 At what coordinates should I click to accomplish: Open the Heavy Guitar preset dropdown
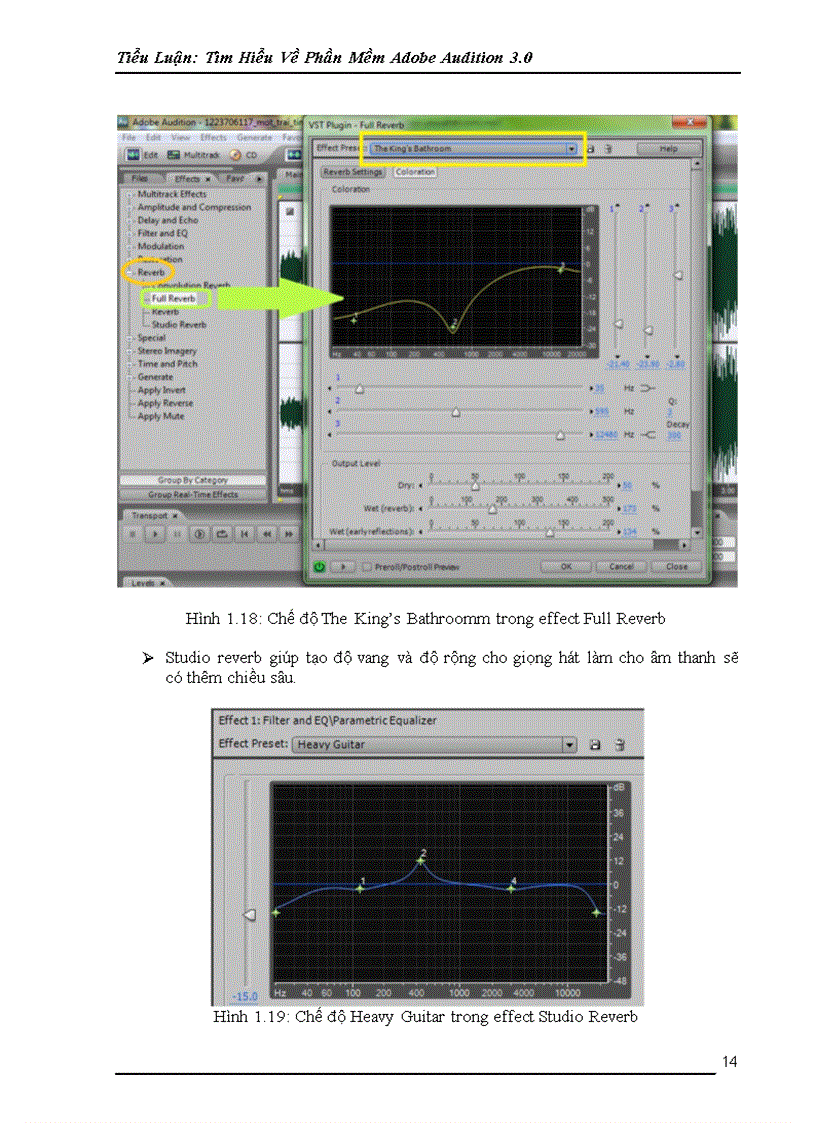[568, 745]
